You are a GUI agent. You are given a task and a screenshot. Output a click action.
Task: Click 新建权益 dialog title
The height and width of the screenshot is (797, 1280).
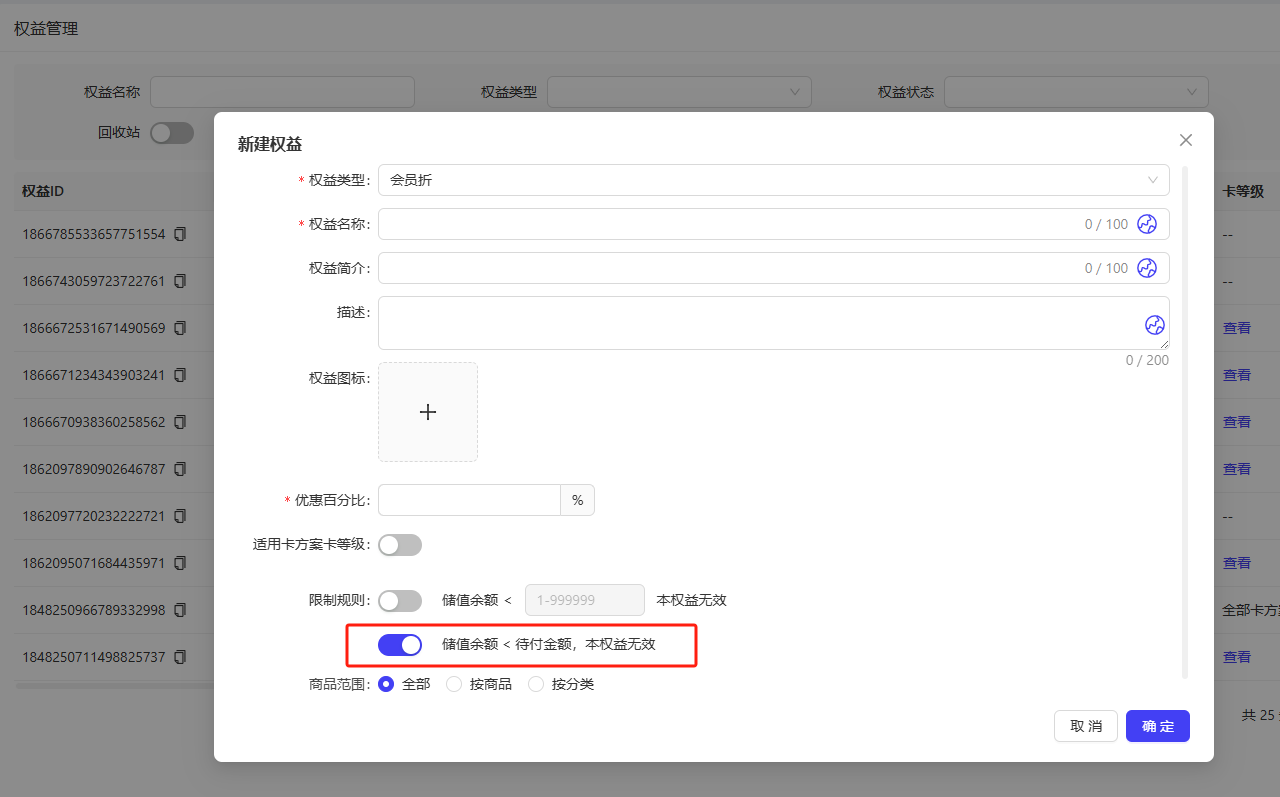(270, 144)
